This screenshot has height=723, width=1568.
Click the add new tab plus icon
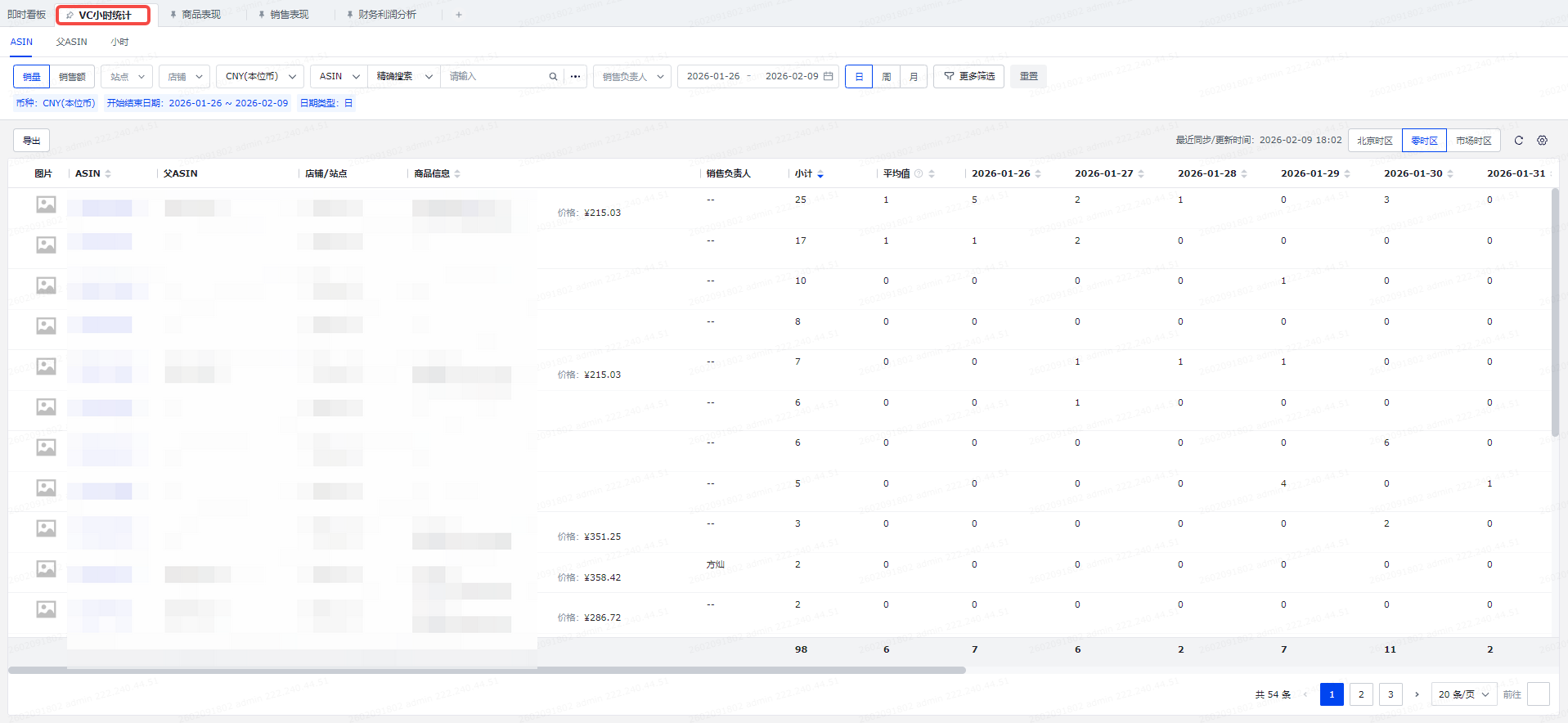pyautogui.click(x=459, y=15)
